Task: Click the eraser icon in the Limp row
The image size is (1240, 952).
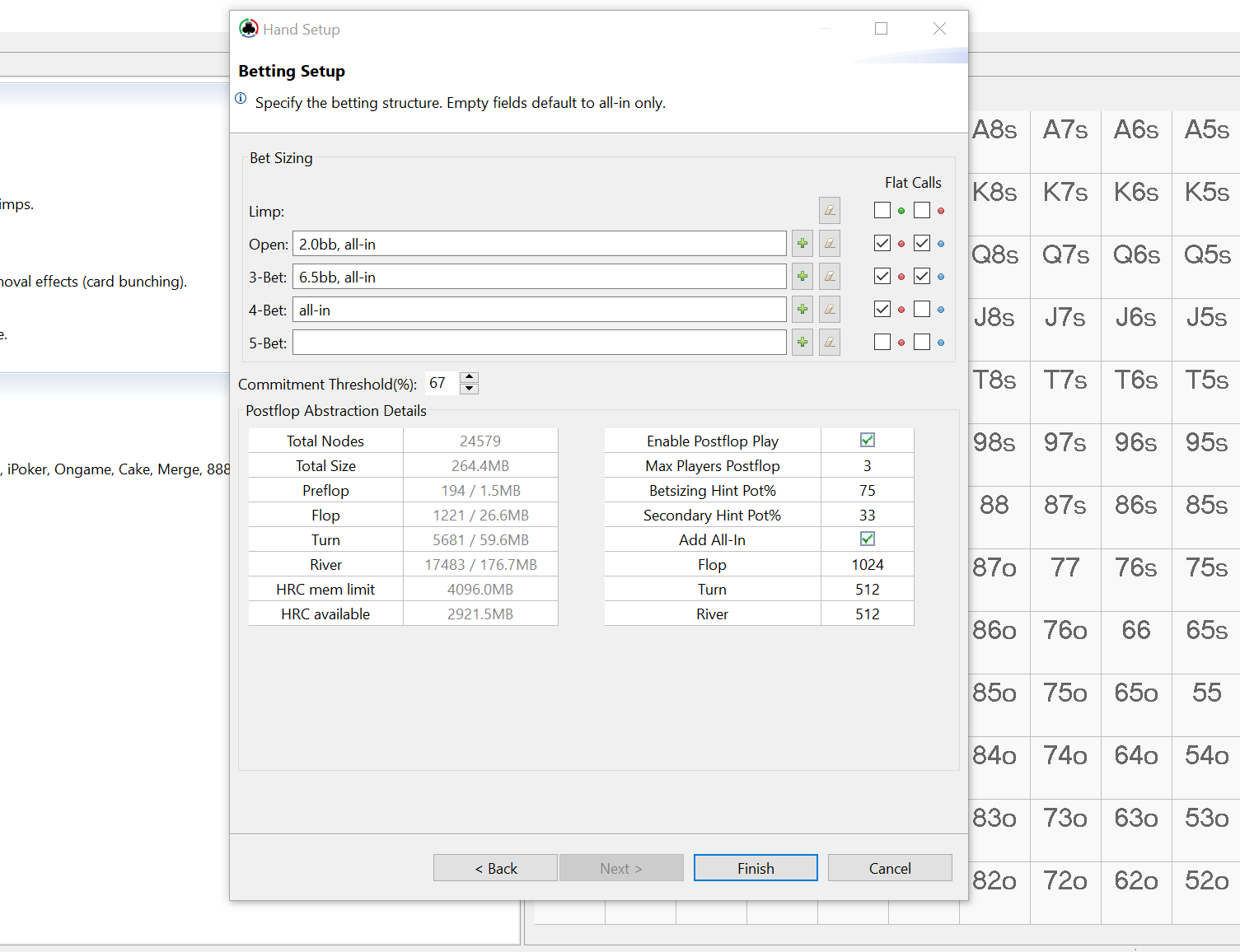Action: (x=830, y=211)
